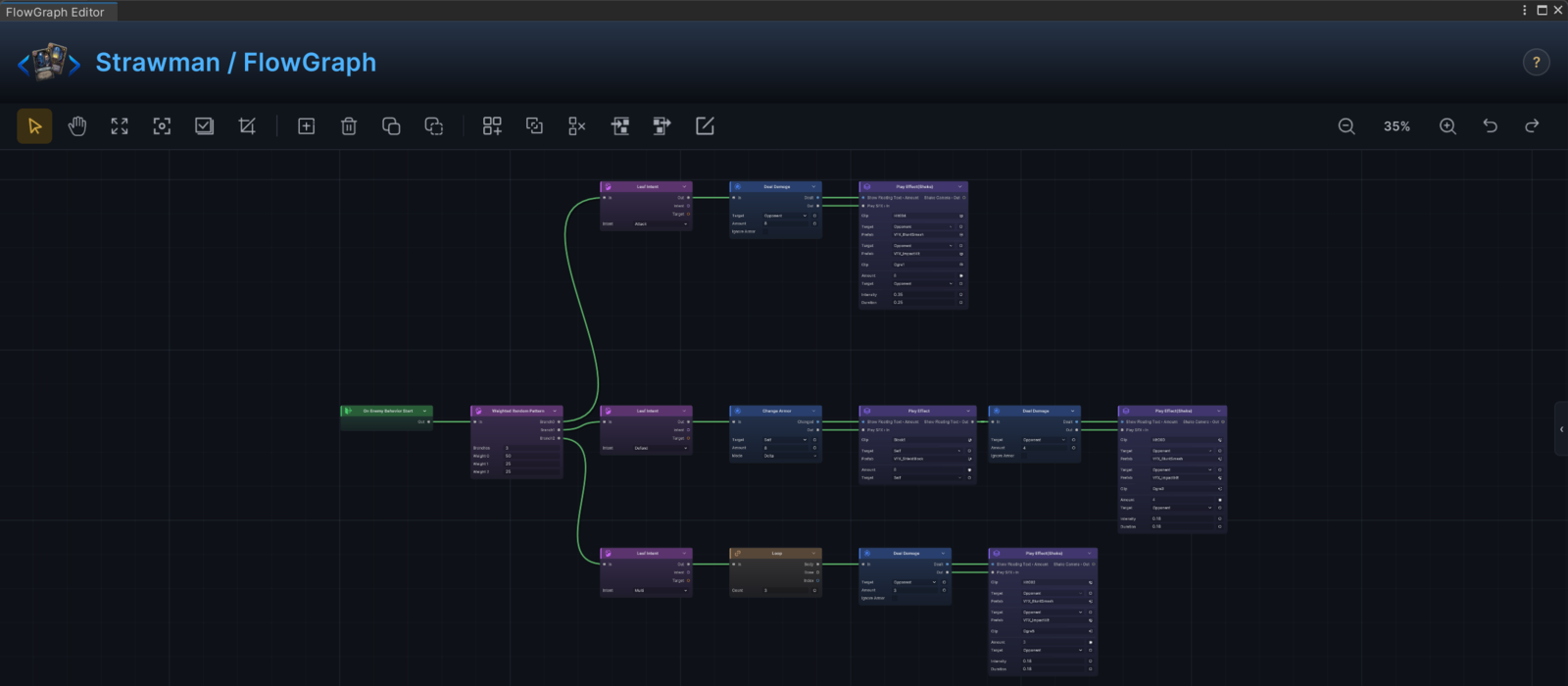Click the crop frame toolbar icon
The width and height of the screenshot is (1568, 686).
tap(247, 126)
